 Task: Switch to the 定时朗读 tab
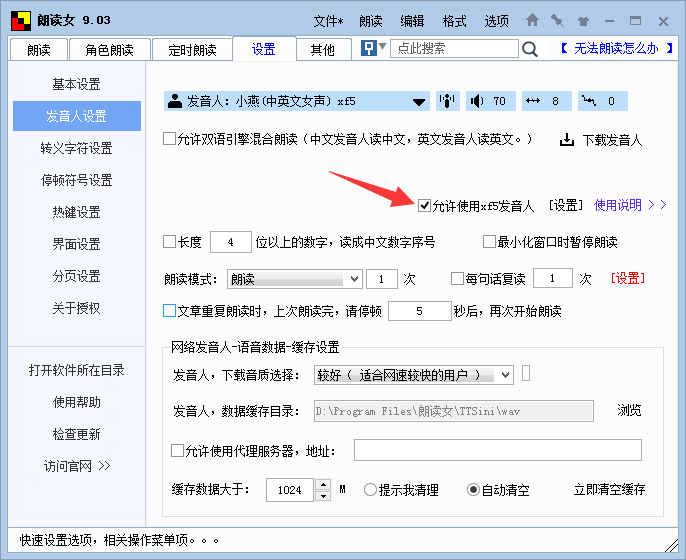click(x=192, y=50)
